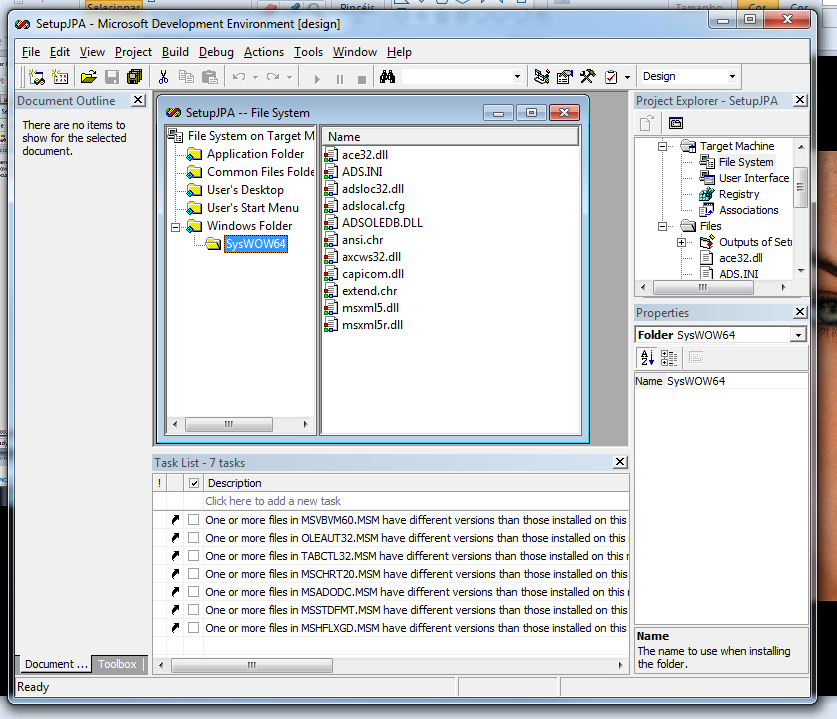Viewport: 837px width, 719px height.
Task: Collapse the Windows Folder tree node
Action: pyautogui.click(x=176, y=226)
